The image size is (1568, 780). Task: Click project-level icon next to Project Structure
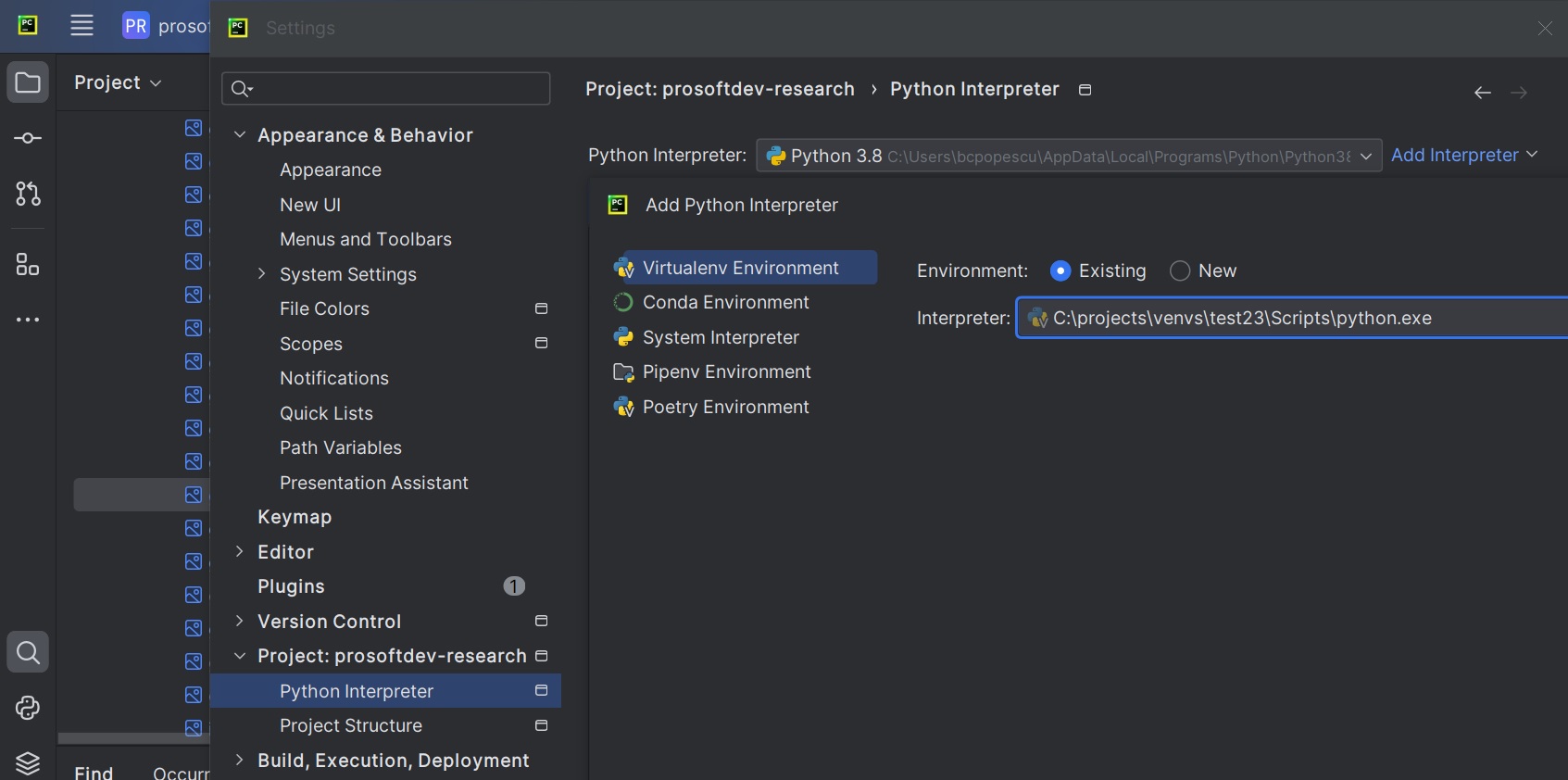click(x=542, y=725)
